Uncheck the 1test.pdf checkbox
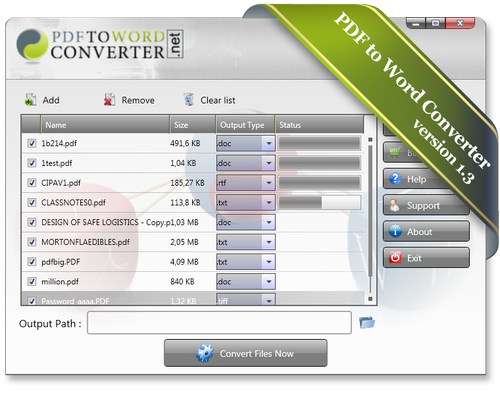Image resolution: width=500 pixels, height=395 pixels. coord(32,163)
